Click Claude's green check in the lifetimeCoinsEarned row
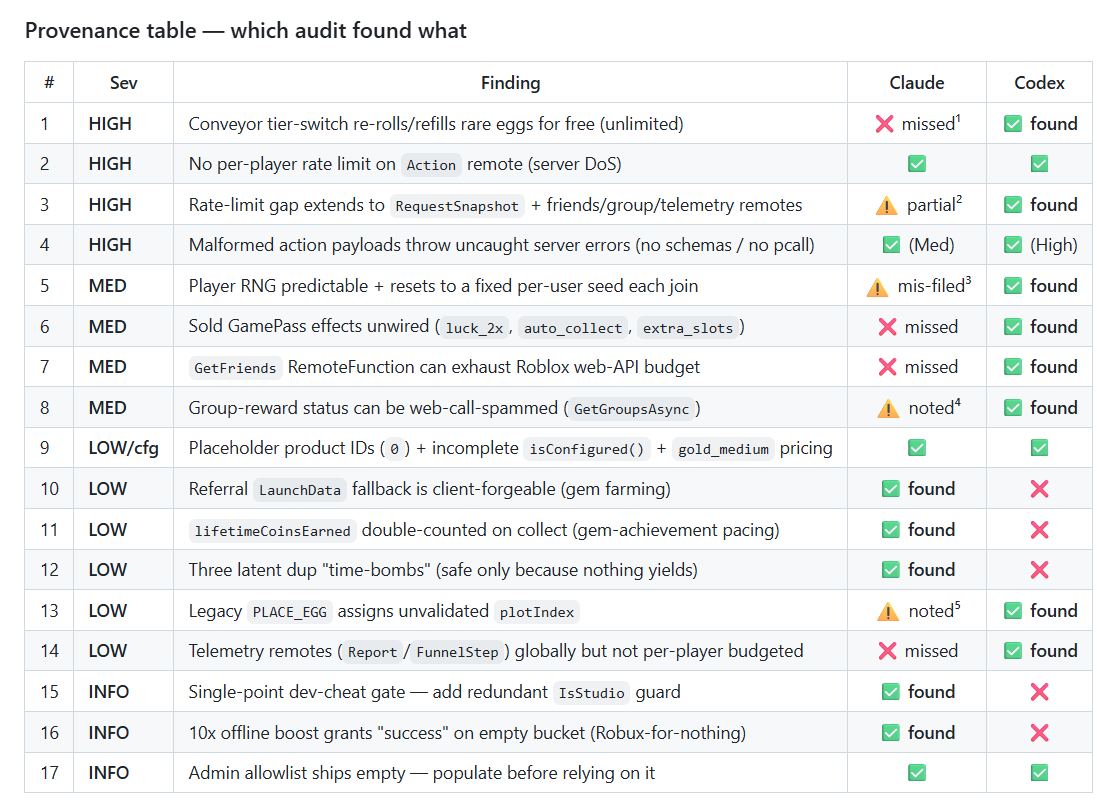The height and width of the screenshot is (803, 1097). click(x=891, y=530)
